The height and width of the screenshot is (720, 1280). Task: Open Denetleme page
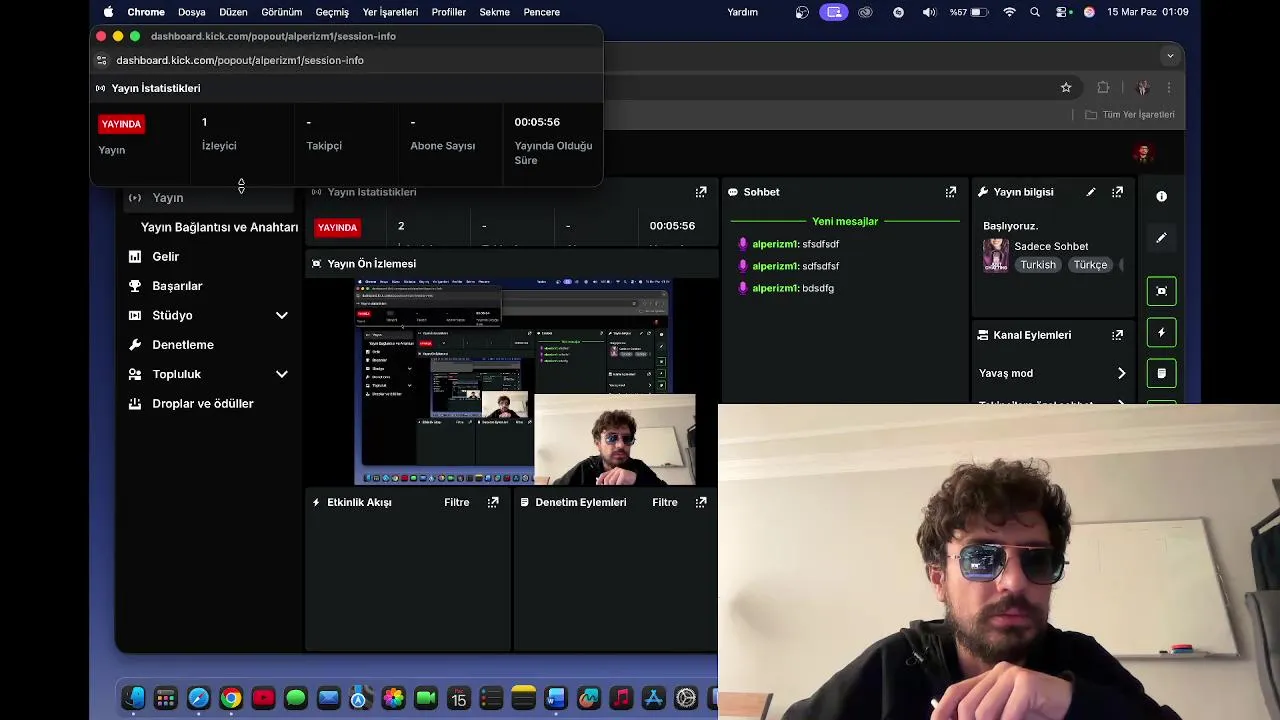point(183,345)
